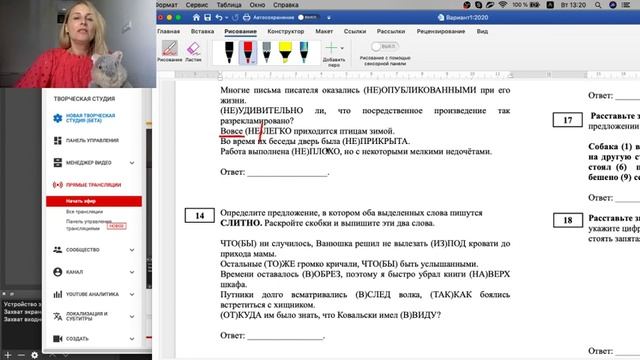Viewport: 640px width, 360px height.
Task: Click the Undo arrow icon
Action: pyautogui.click(x=219, y=18)
